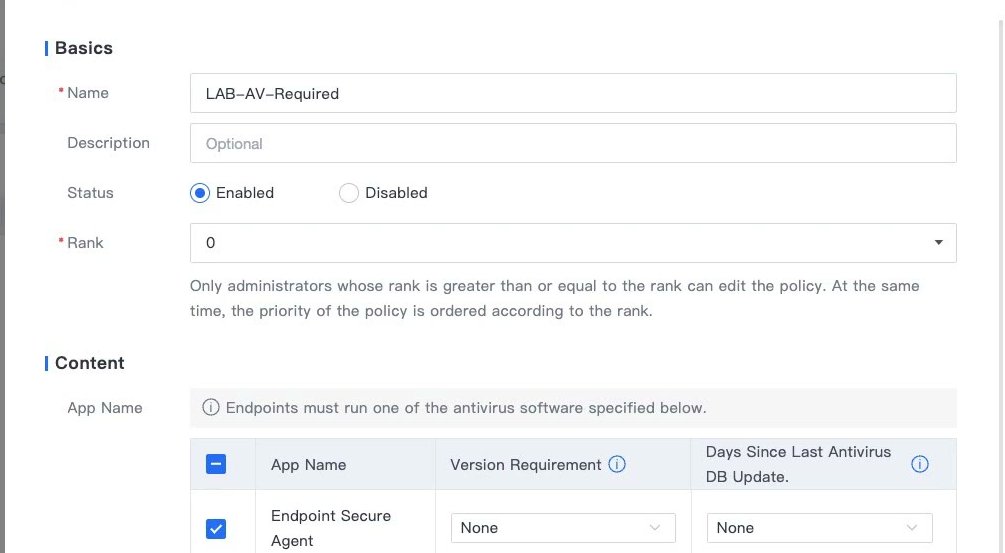Click the App Name column header
The width and height of the screenshot is (1005, 553).
pos(308,465)
